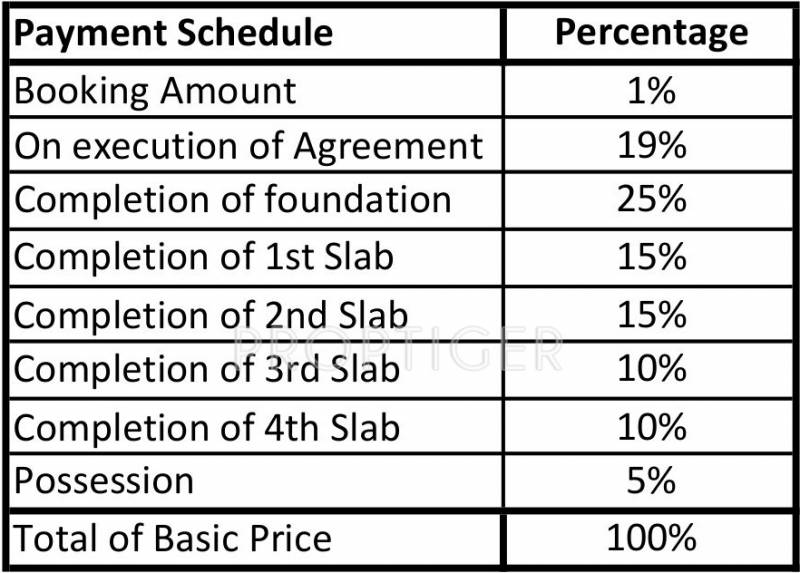Click the 10% value for 3rd Slab
This screenshot has width=800, height=573.
[651, 370]
